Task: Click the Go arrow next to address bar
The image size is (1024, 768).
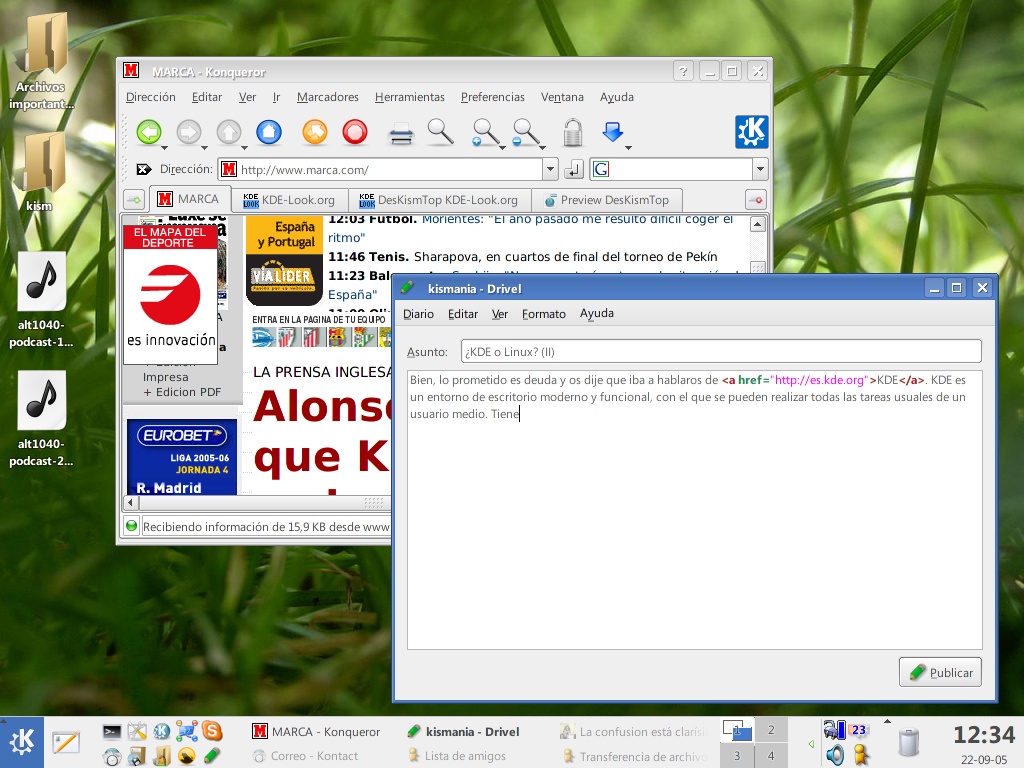Action: click(573, 170)
